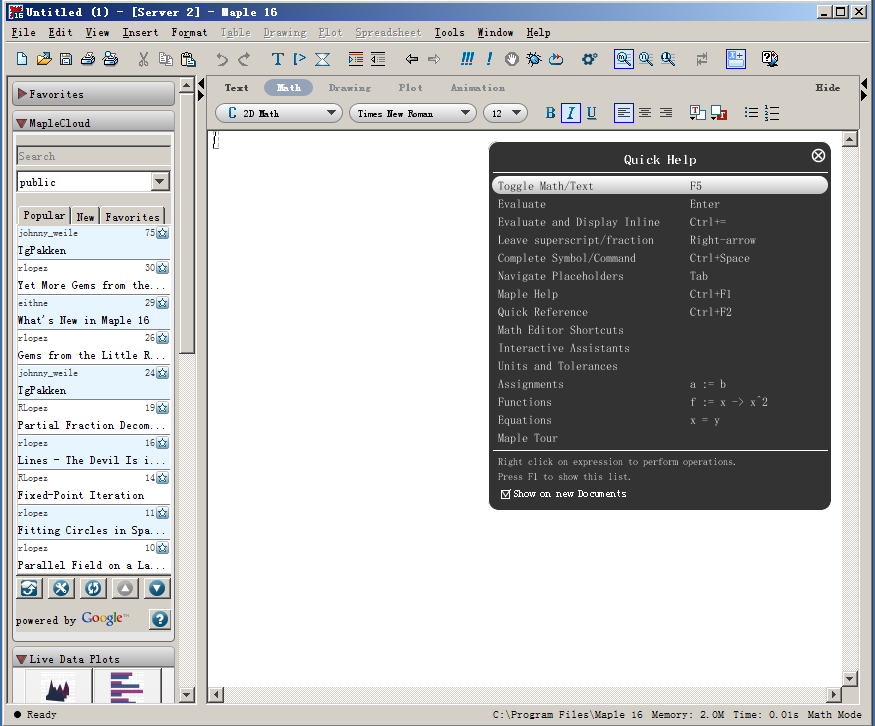Copy selection using the copy icon
875x726 pixels.
(166, 59)
